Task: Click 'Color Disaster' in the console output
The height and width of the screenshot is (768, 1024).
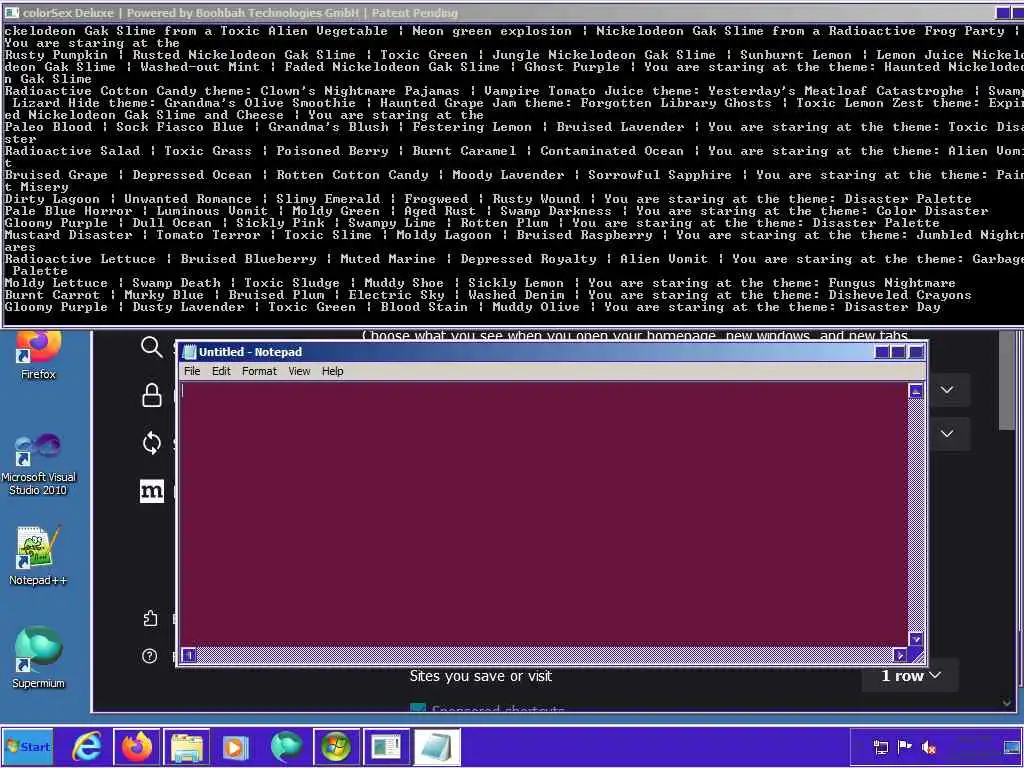Action: [932, 211]
